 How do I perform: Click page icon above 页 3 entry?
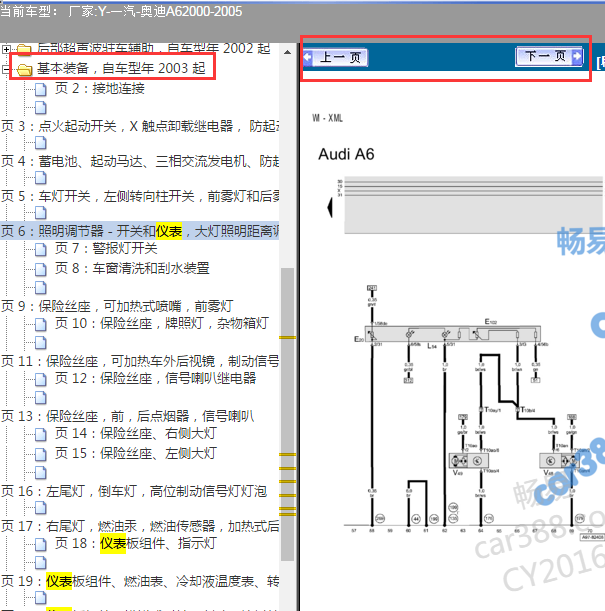pyautogui.click(x=41, y=108)
